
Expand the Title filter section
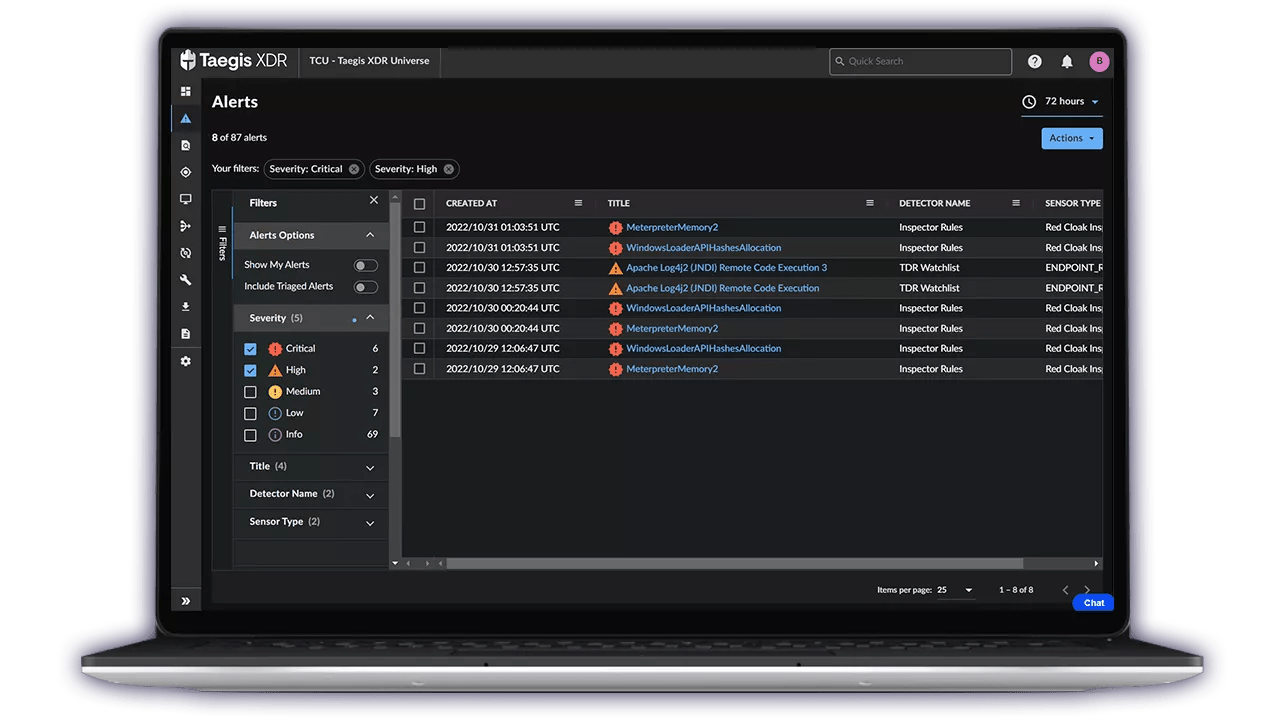pos(370,468)
